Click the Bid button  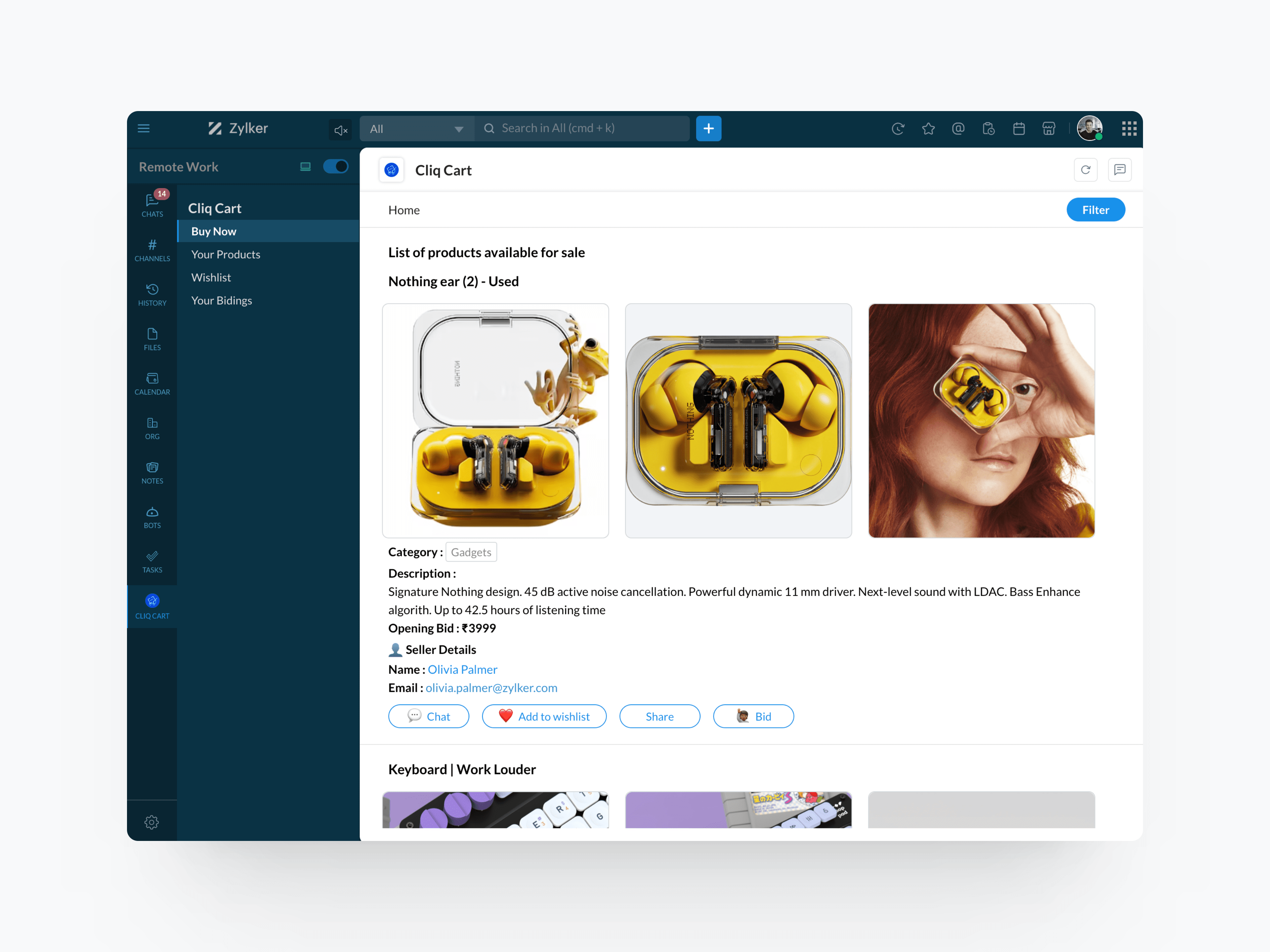point(753,716)
